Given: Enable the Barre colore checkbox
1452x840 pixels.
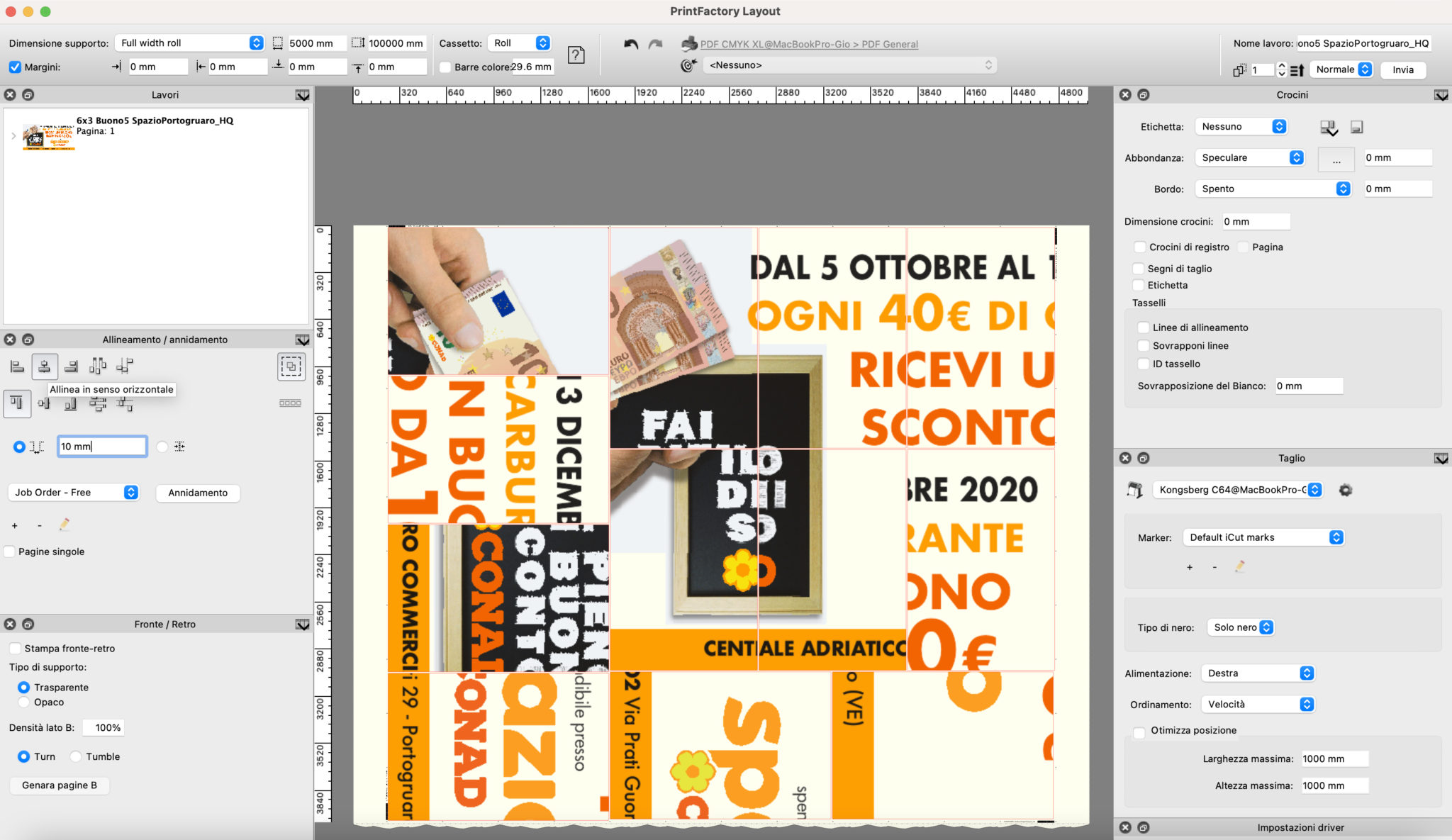Looking at the screenshot, I should tap(445, 67).
